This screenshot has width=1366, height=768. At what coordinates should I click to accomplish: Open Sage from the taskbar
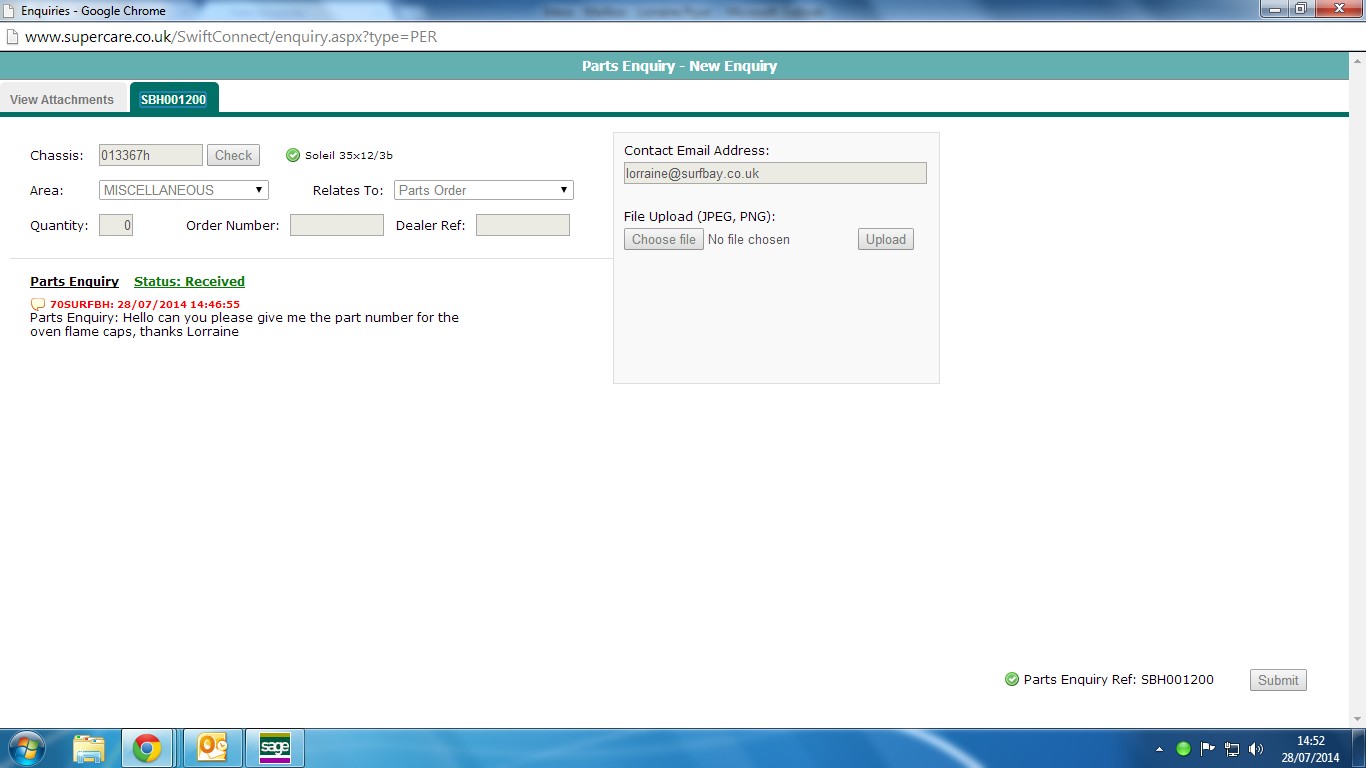pyautogui.click(x=274, y=748)
